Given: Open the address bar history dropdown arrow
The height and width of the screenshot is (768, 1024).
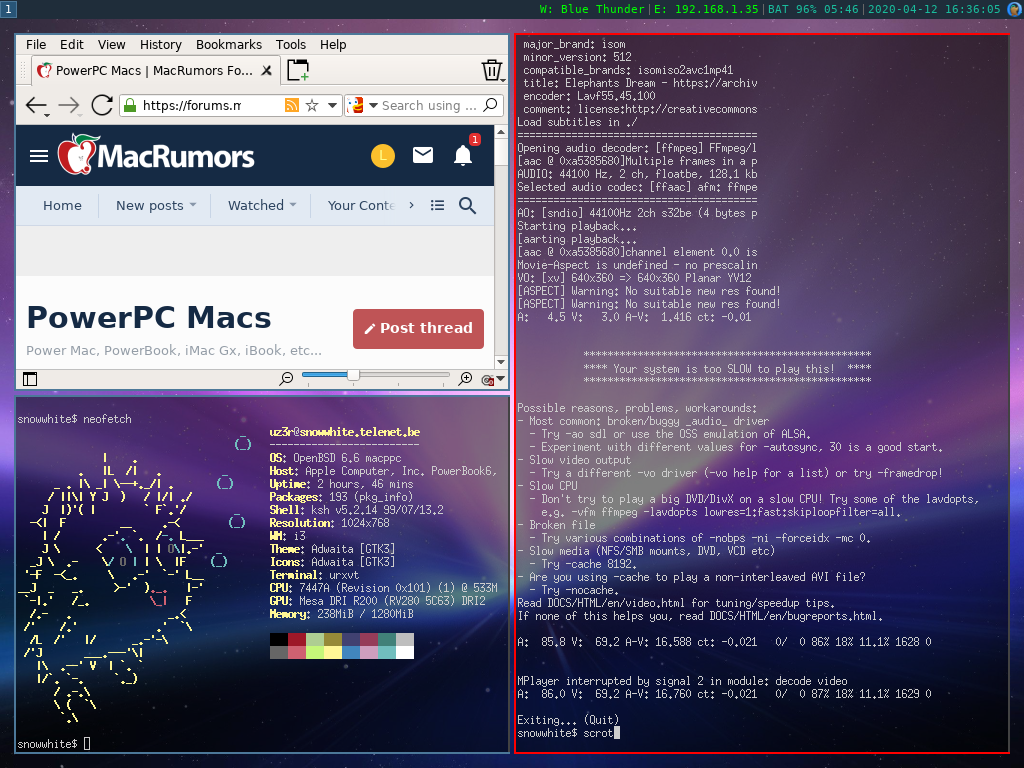Looking at the screenshot, I should (x=332, y=105).
